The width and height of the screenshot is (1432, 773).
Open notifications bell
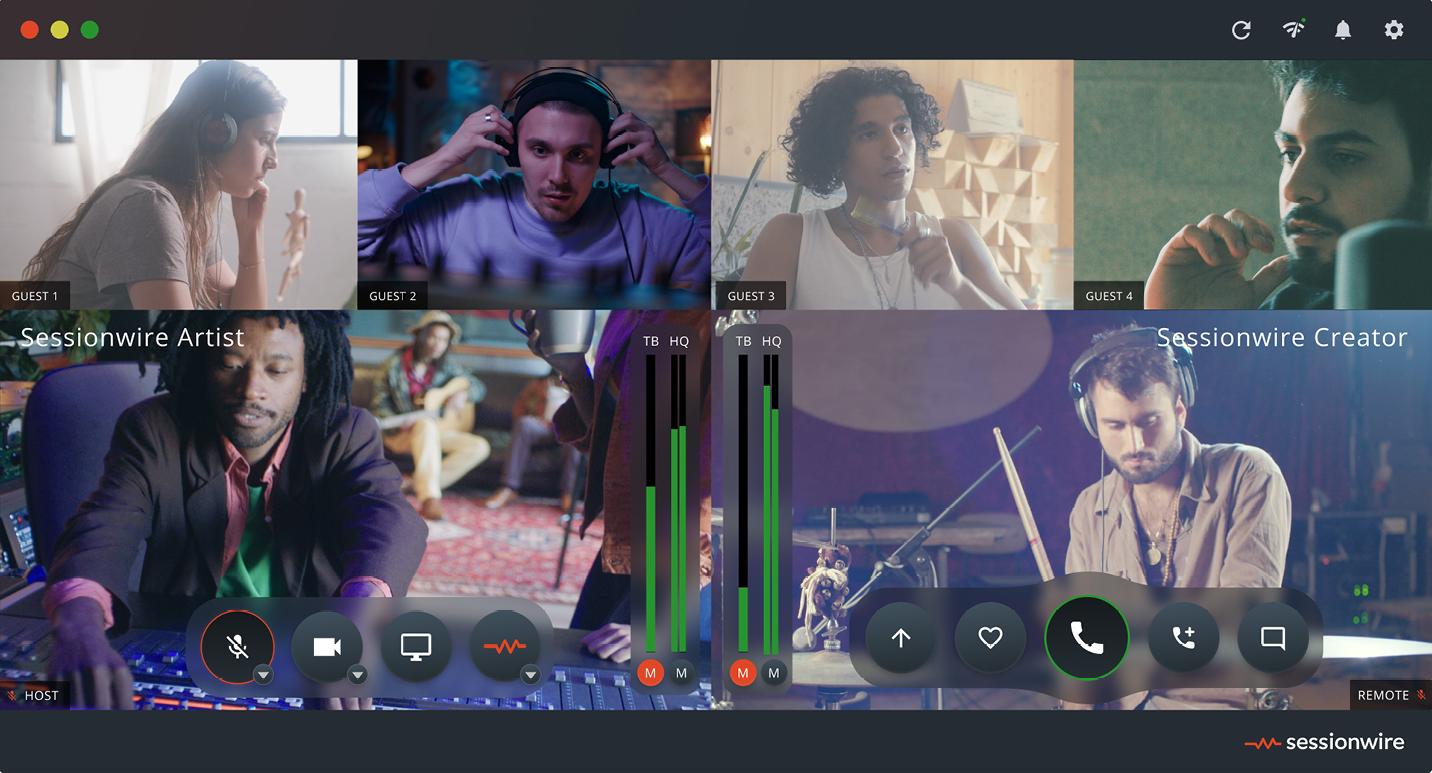click(1343, 30)
